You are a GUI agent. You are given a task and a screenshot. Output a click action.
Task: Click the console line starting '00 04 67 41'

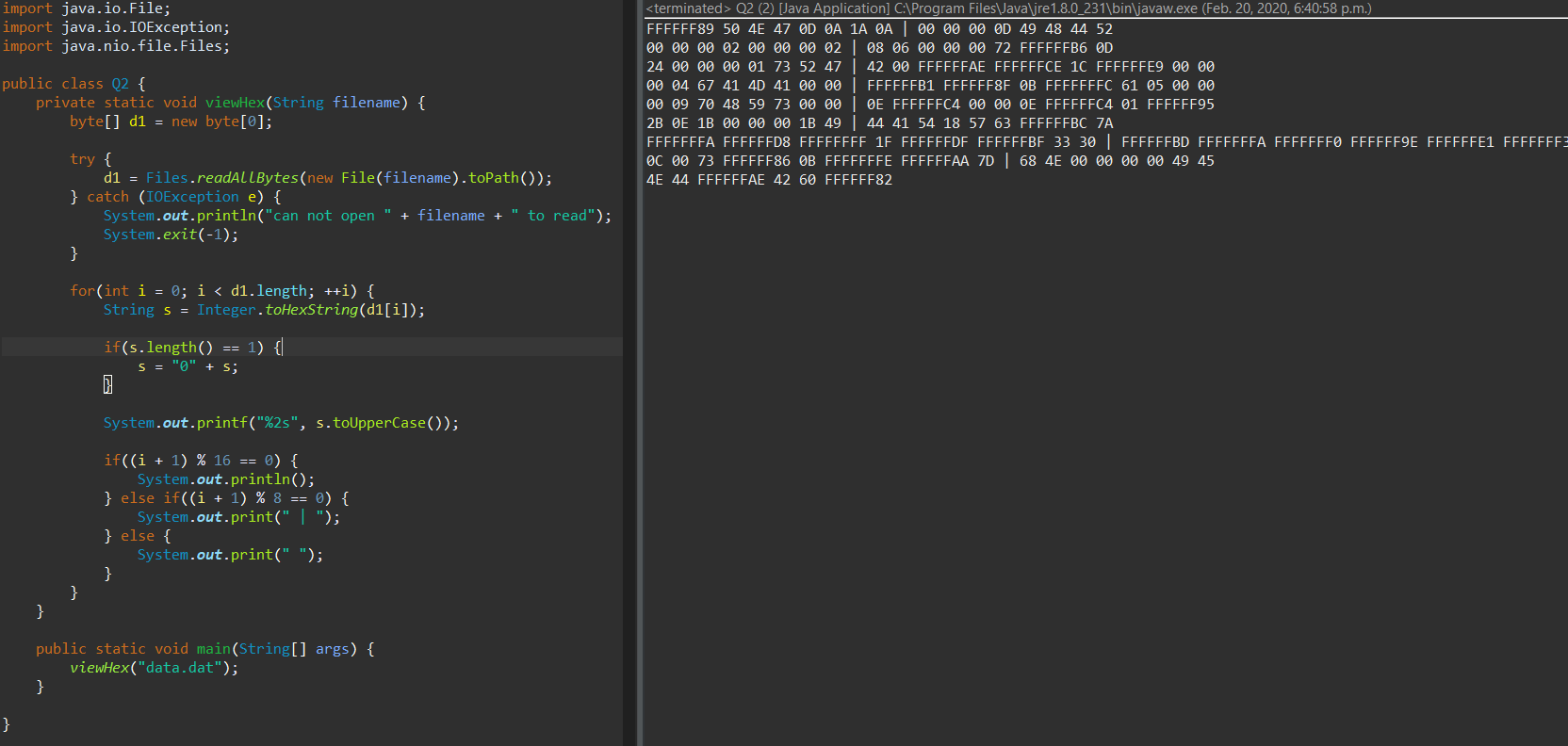click(x=930, y=86)
